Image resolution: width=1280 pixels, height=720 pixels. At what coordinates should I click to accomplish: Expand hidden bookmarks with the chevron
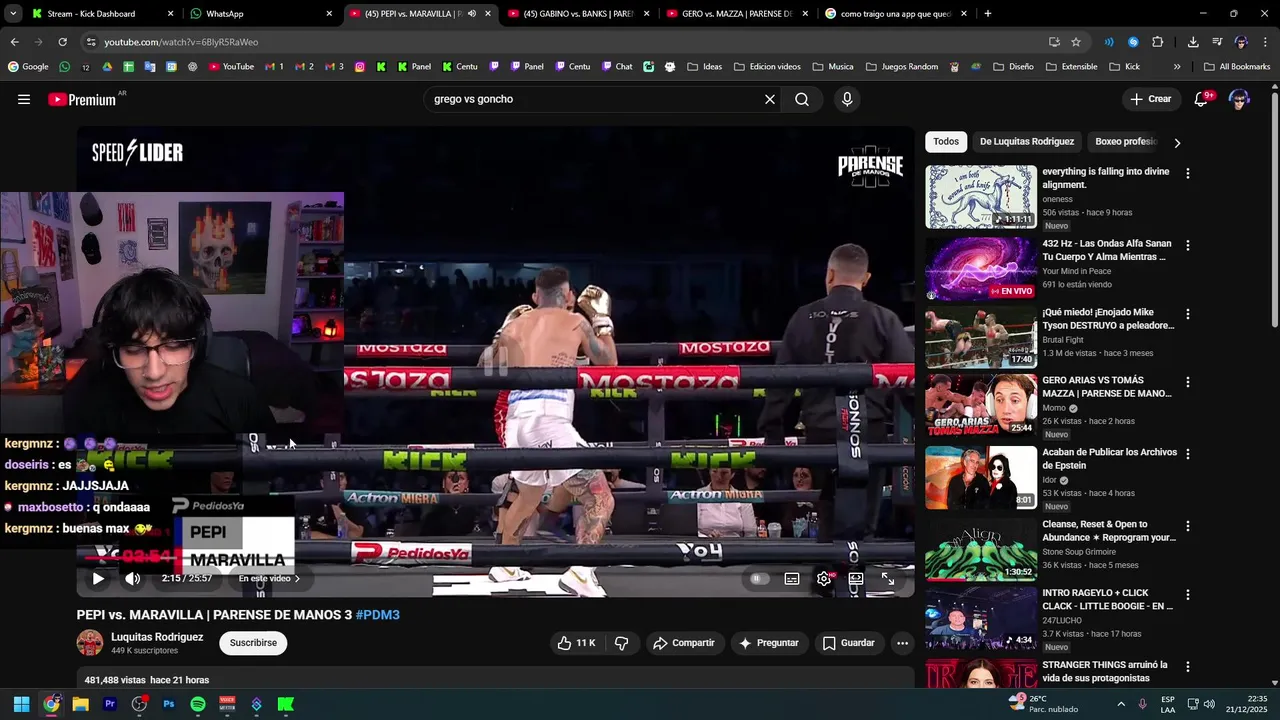coord(1177,67)
